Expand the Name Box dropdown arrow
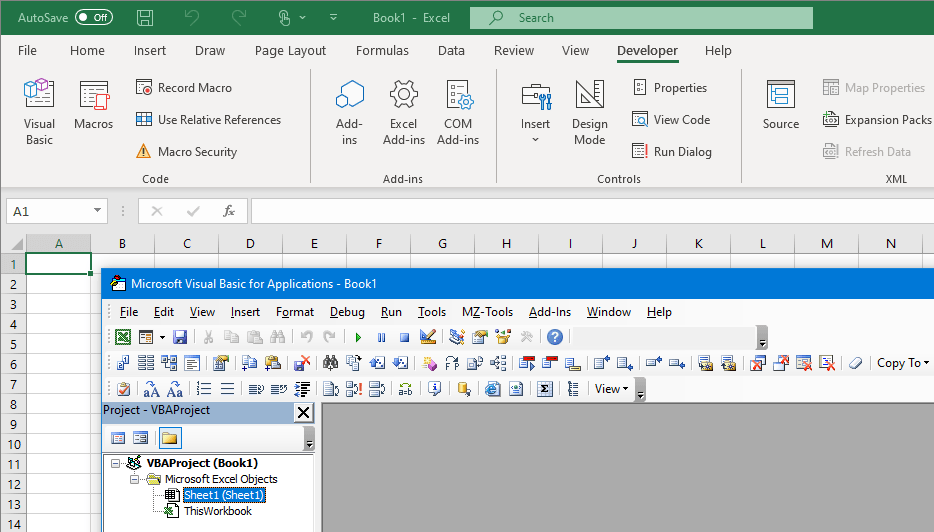Viewport: 934px width, 532px height. coord(97,210)
